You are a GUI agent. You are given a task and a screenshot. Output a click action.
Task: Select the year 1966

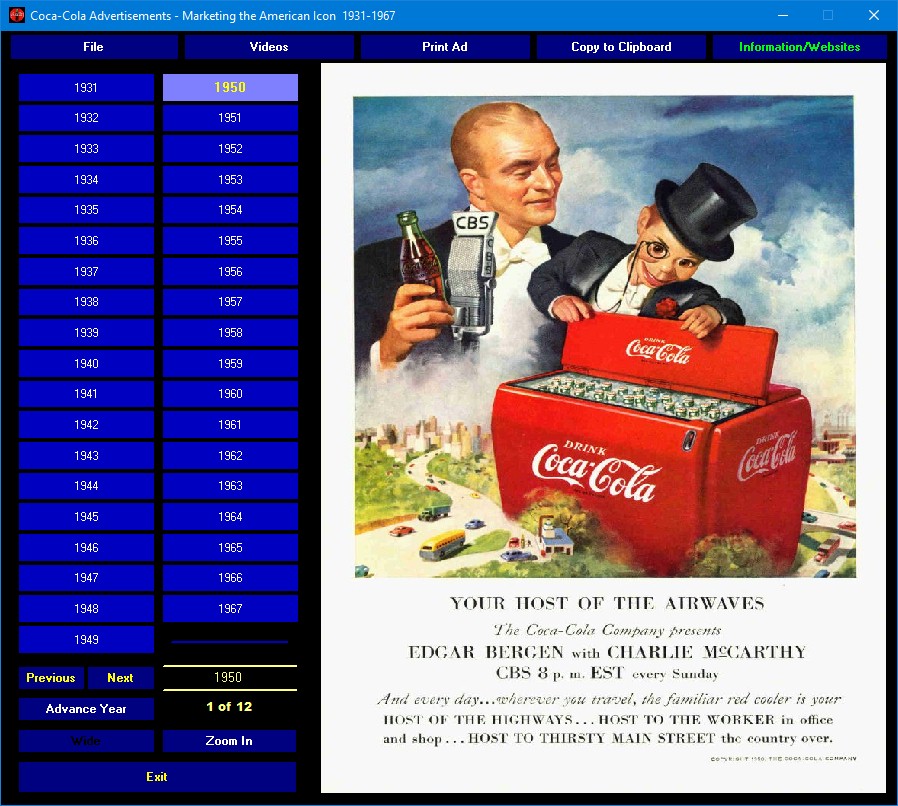tap(230, 579)
